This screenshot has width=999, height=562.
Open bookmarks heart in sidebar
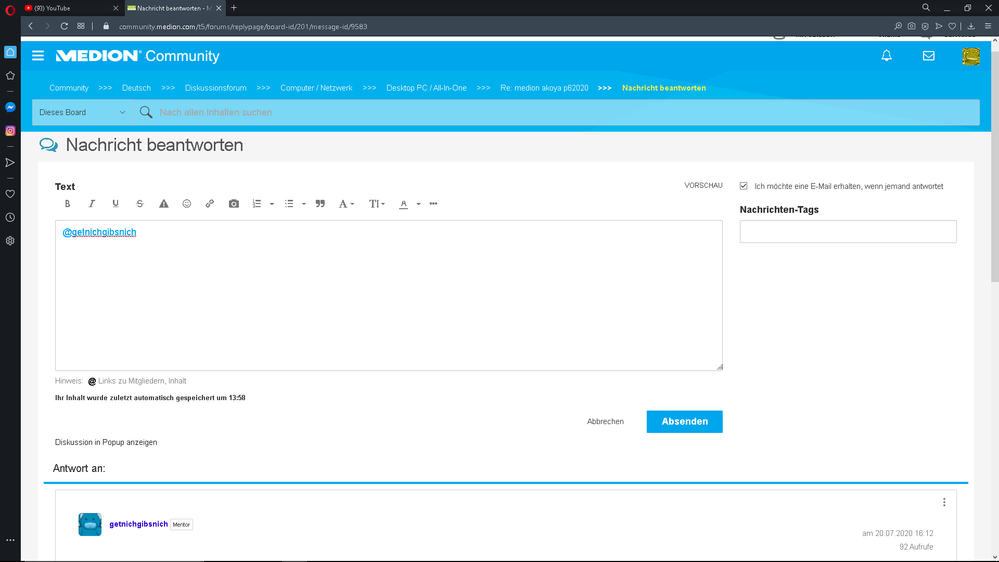[x=10, y=194]
